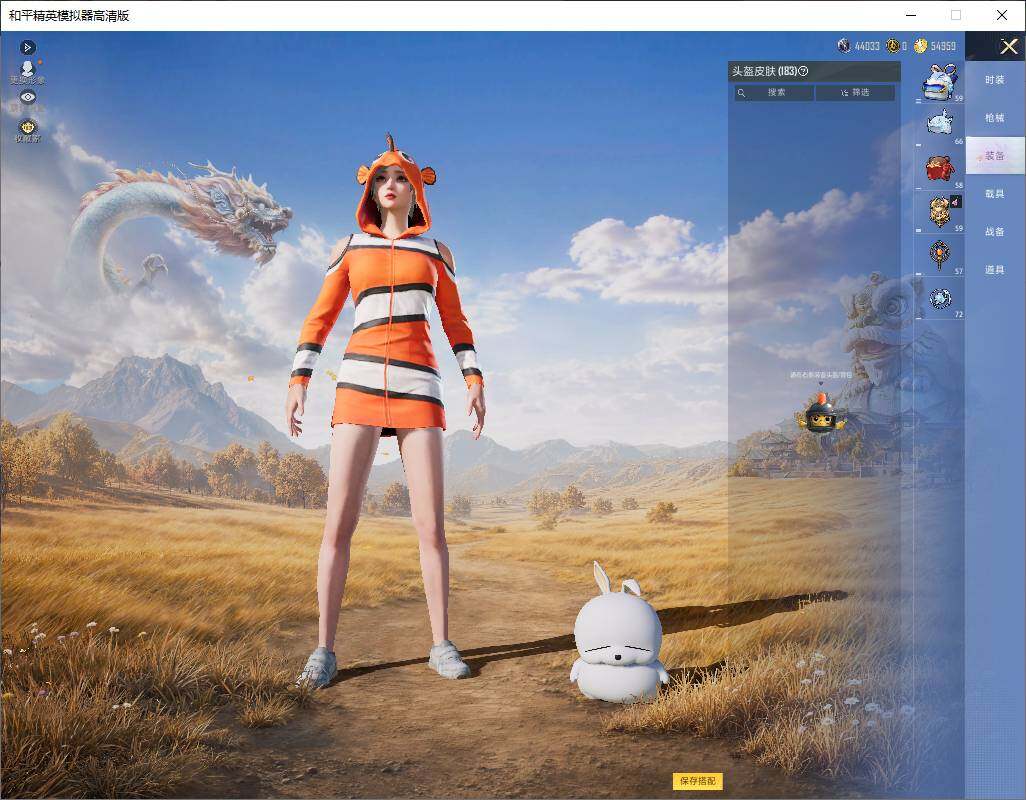Select the golden ornate helmet skin numbered 59
Screen dimensions: 1026x800
(x=940, y=211)
